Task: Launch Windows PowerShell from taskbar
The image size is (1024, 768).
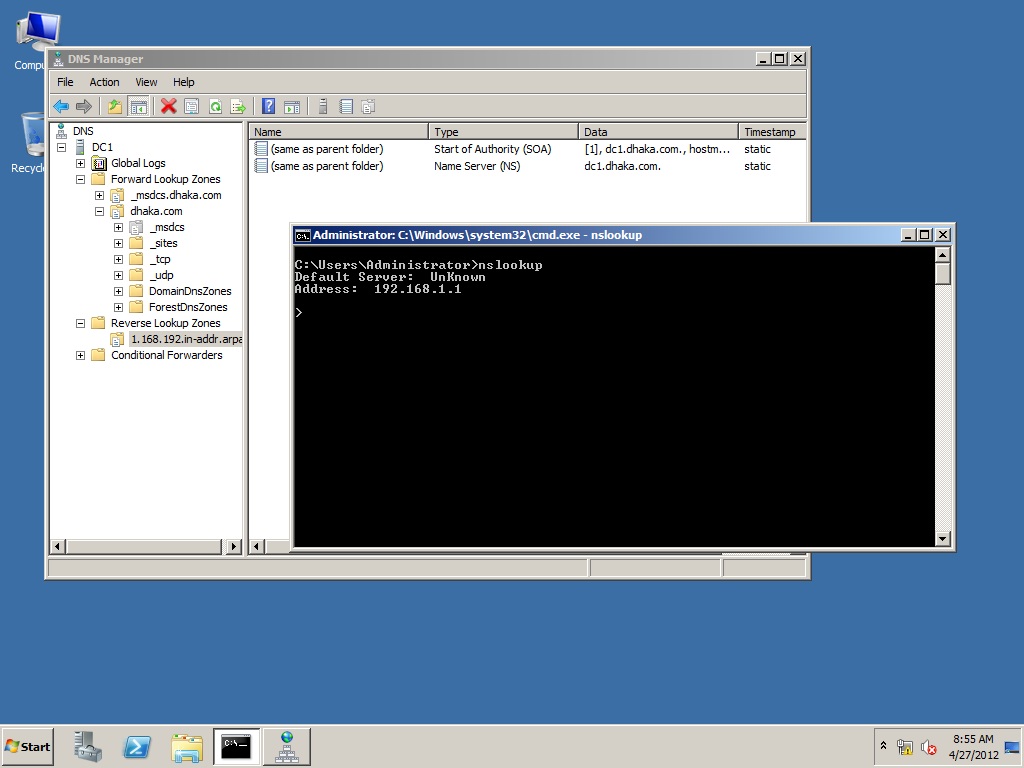Action: 137,746
